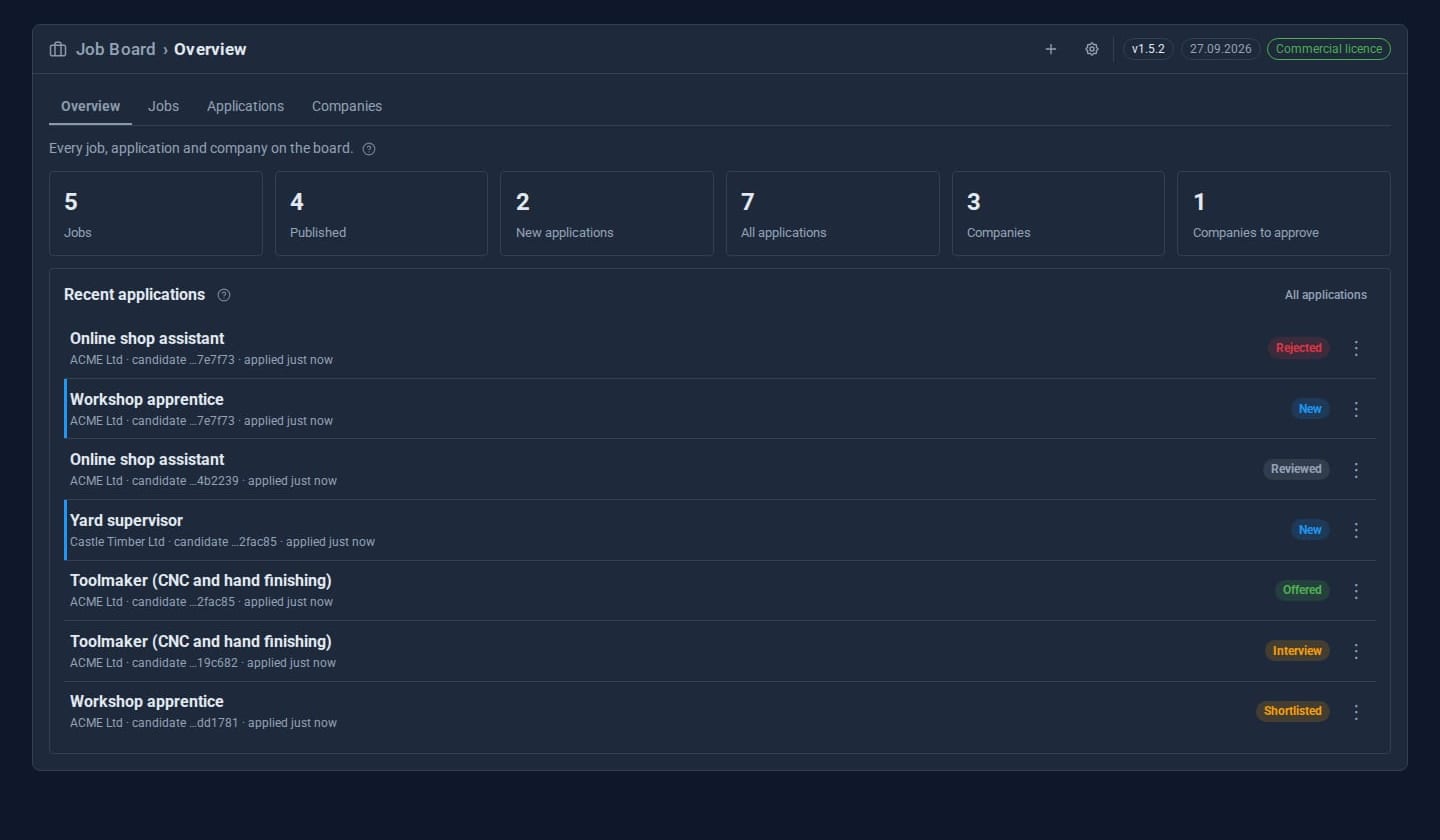Screen dimensions: 1440x840
Task: Click the Offered status badge
Action: pyautogui.click(x=1302, y=590)
